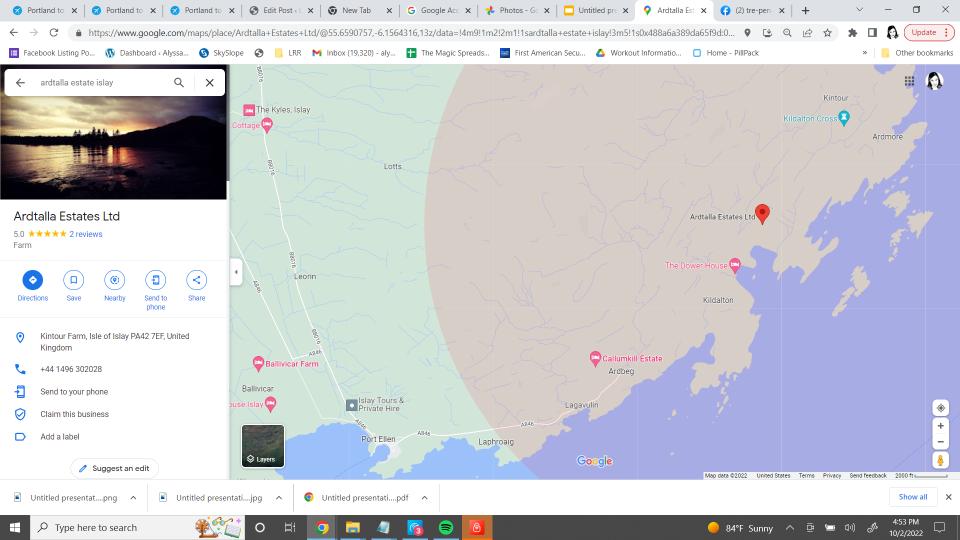The image size is (960, 540).
Task: Open the 2 reviews link
Action: [x=86, y=234]
